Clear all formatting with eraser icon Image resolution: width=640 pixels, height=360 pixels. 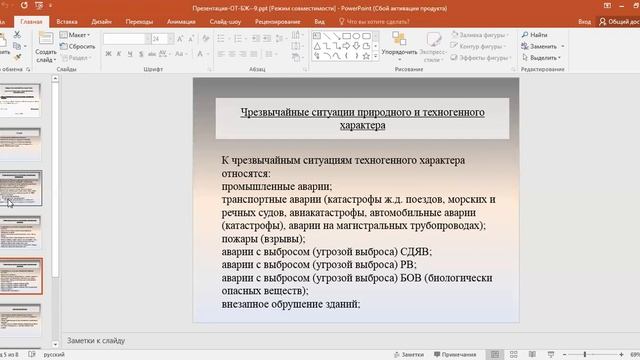(x=206, y=39)
